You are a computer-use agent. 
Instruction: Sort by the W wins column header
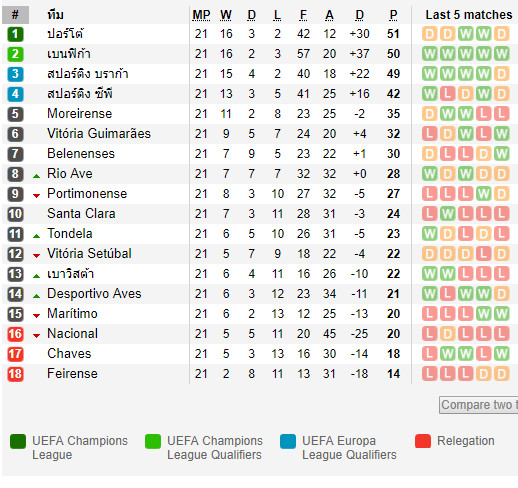[226, 15]
